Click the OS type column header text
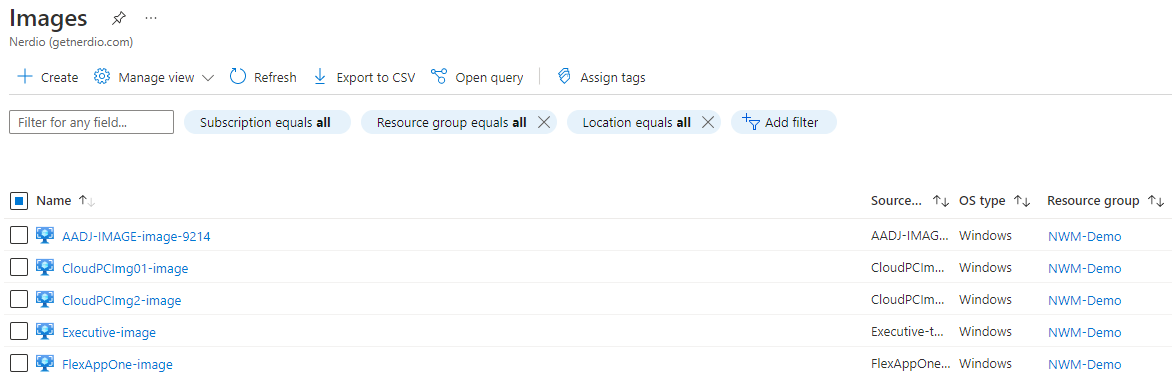Viewport: 1172px width, 376px height. point(982,200)
